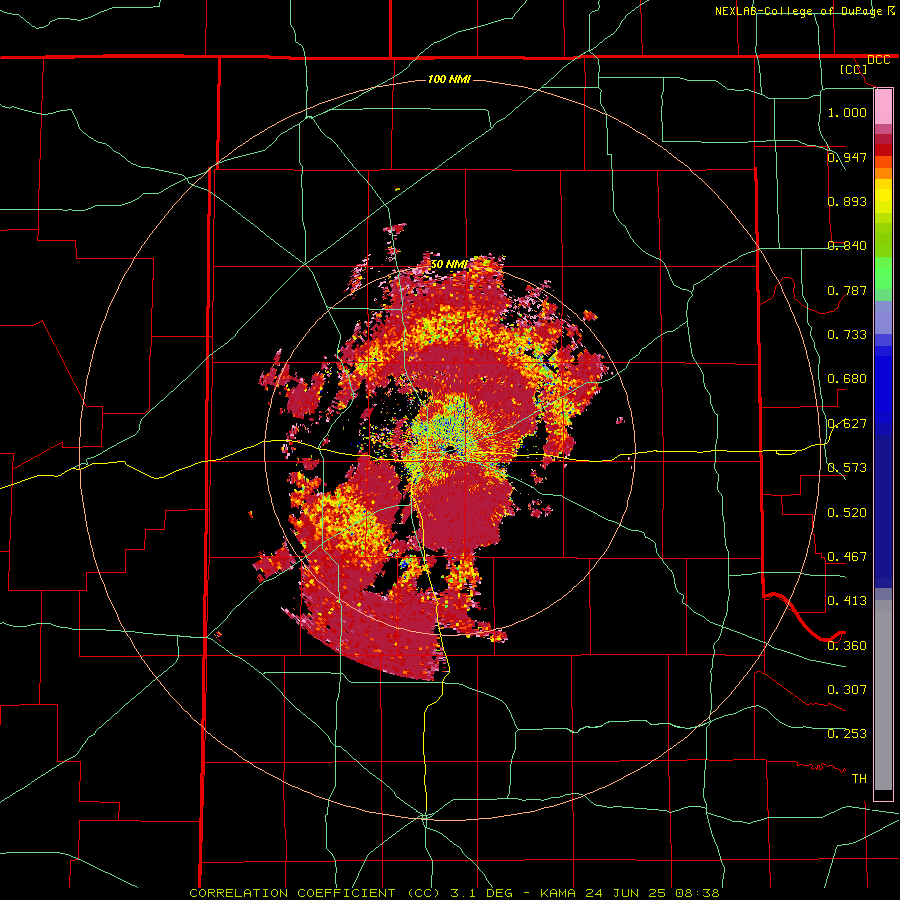Click the 0.840 legend value
The image size is (900, 900).
(x=847, y=245)
